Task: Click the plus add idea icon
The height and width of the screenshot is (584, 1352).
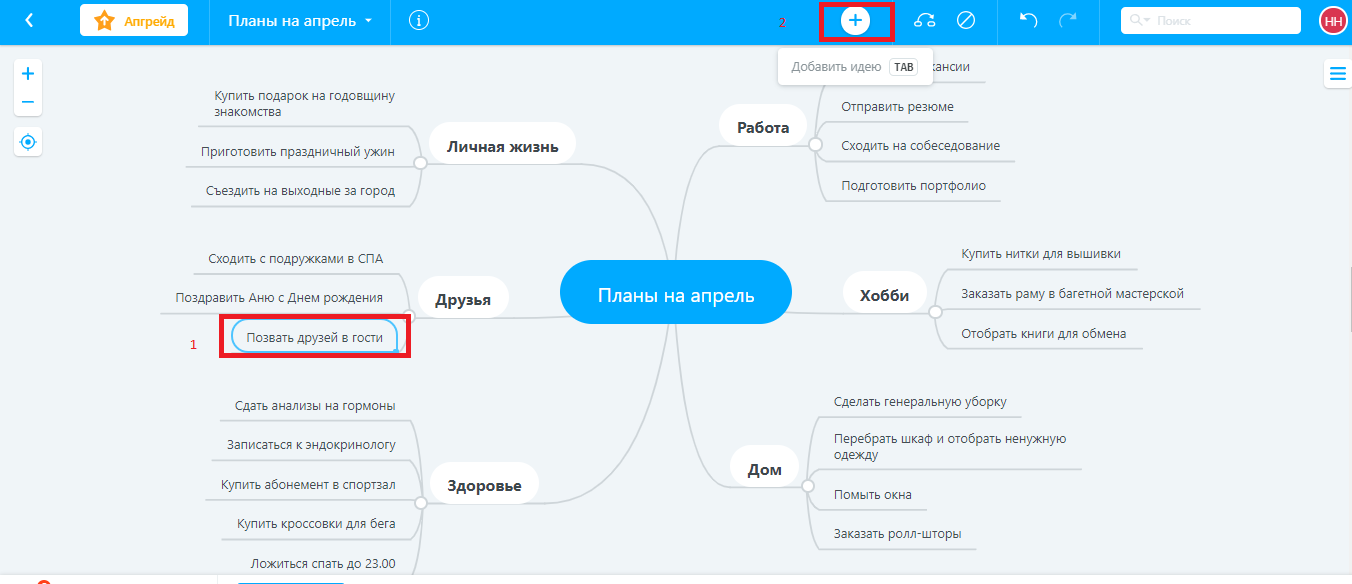Action: pos(855,20)
